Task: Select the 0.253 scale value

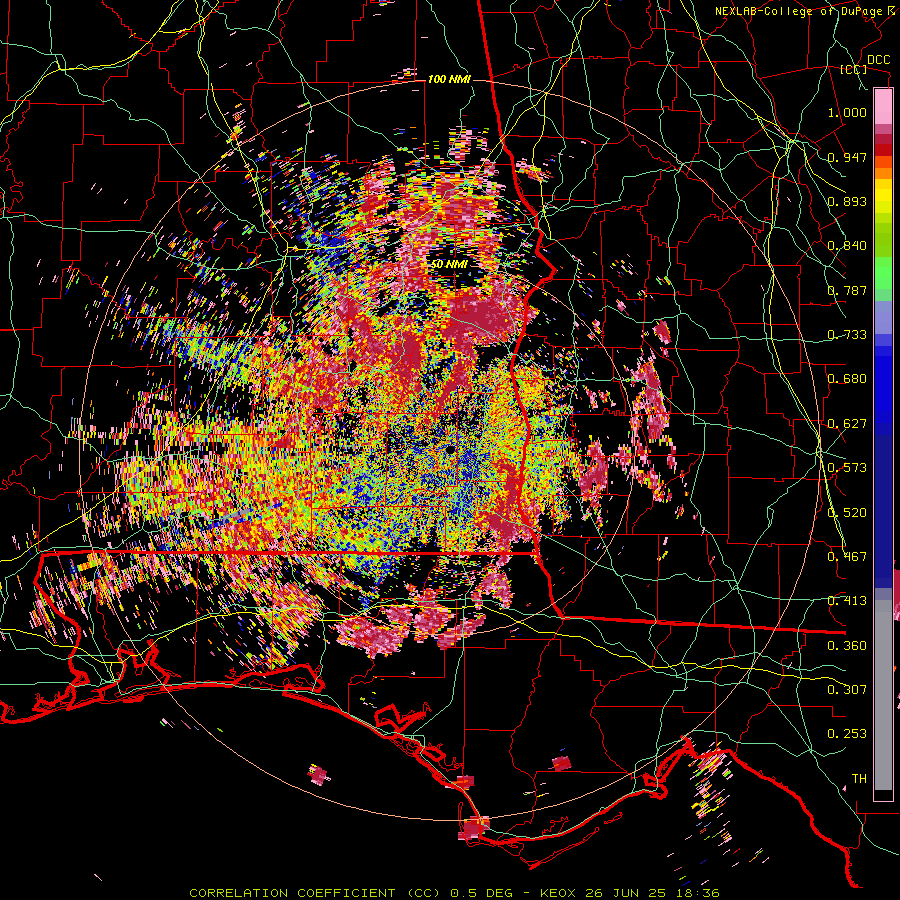Action: click(847, 734)
